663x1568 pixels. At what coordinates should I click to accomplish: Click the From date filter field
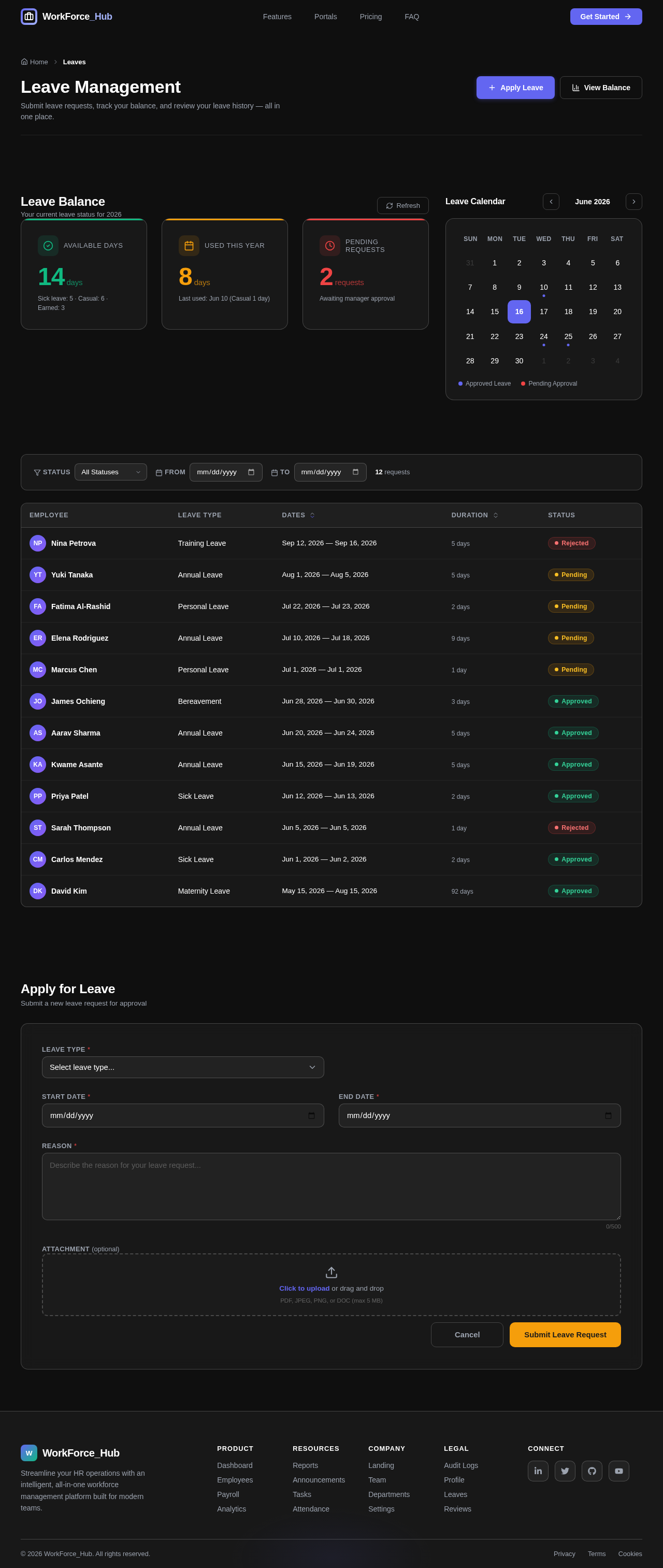226,472
